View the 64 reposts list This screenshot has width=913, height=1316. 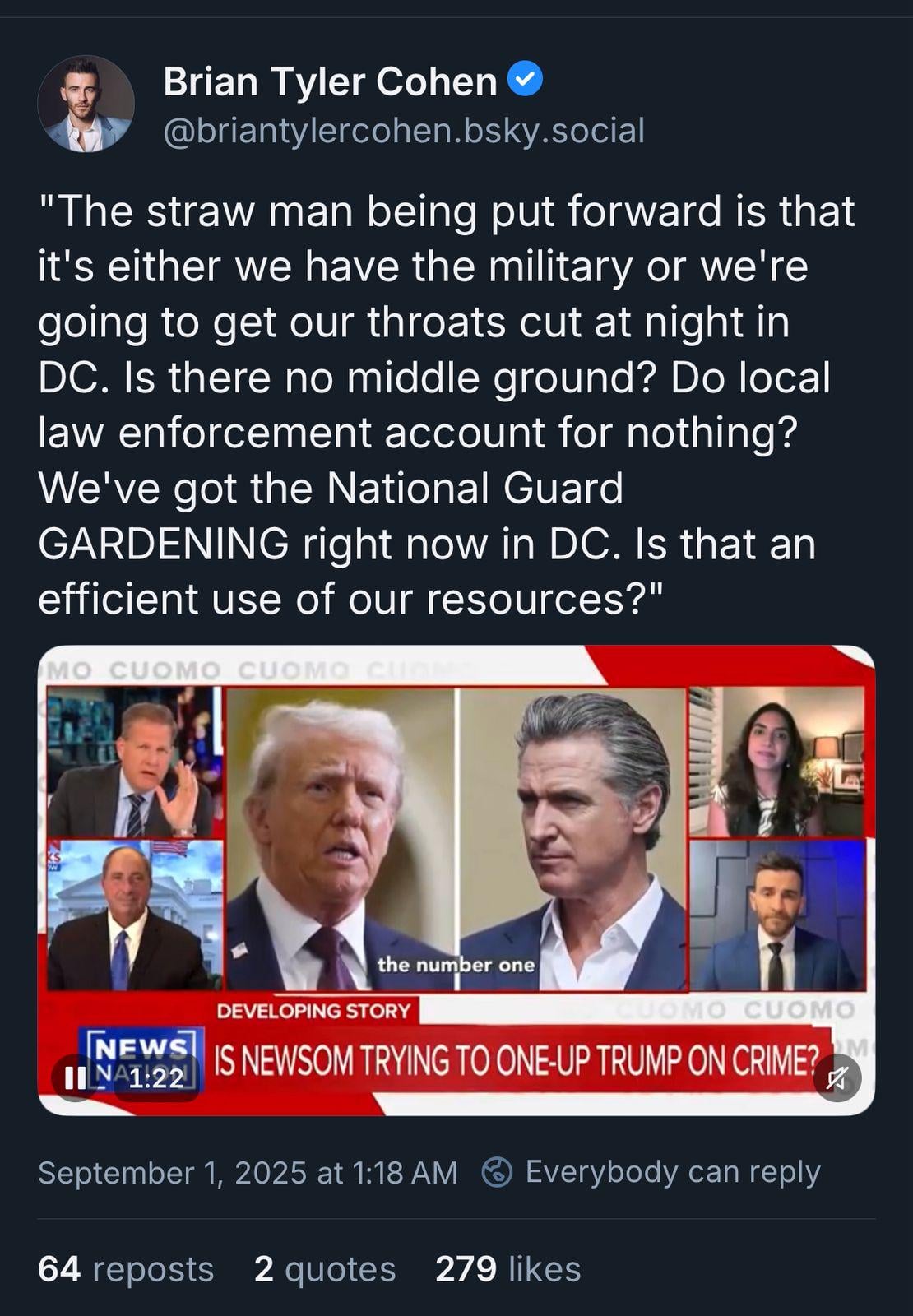pos(126,1268)
